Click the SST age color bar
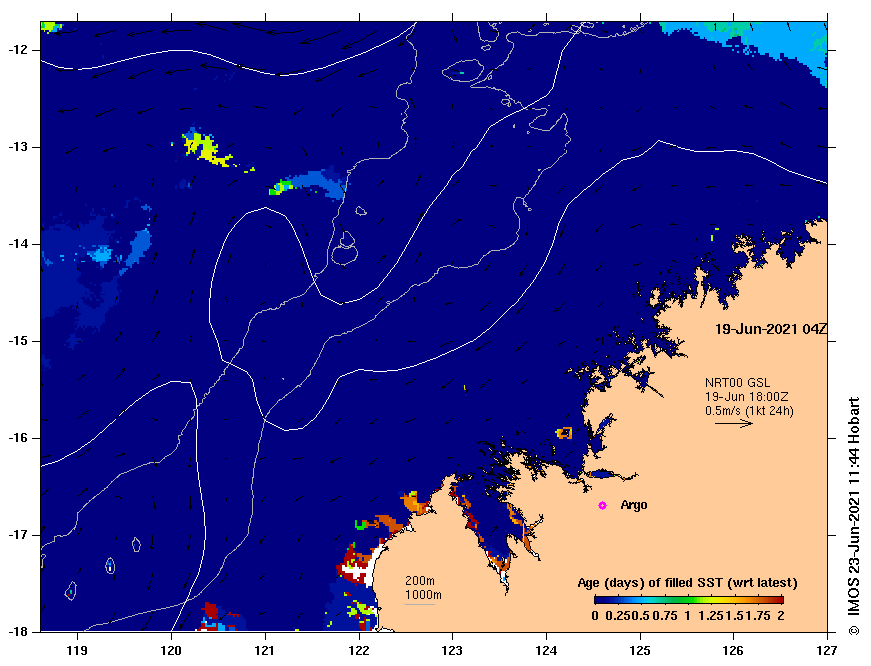Image resolution: width=871 pixels, height=666 pixels. (x=689, y=600)
